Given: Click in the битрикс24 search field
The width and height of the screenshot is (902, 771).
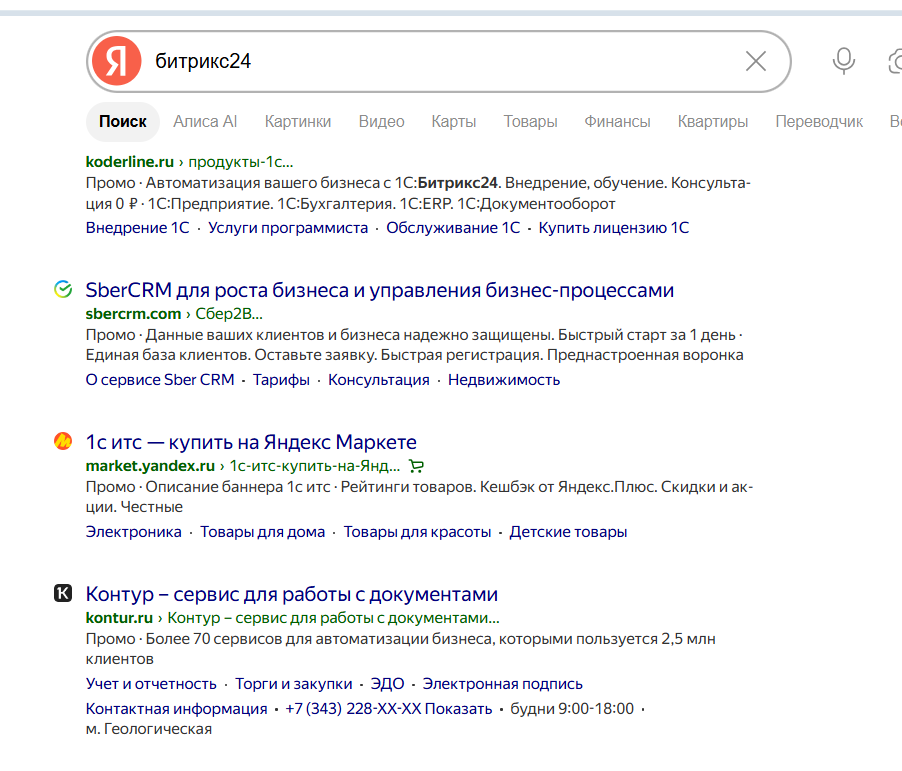Looking at the screenshot, I should pyautogui.click(x=443, y=61).
